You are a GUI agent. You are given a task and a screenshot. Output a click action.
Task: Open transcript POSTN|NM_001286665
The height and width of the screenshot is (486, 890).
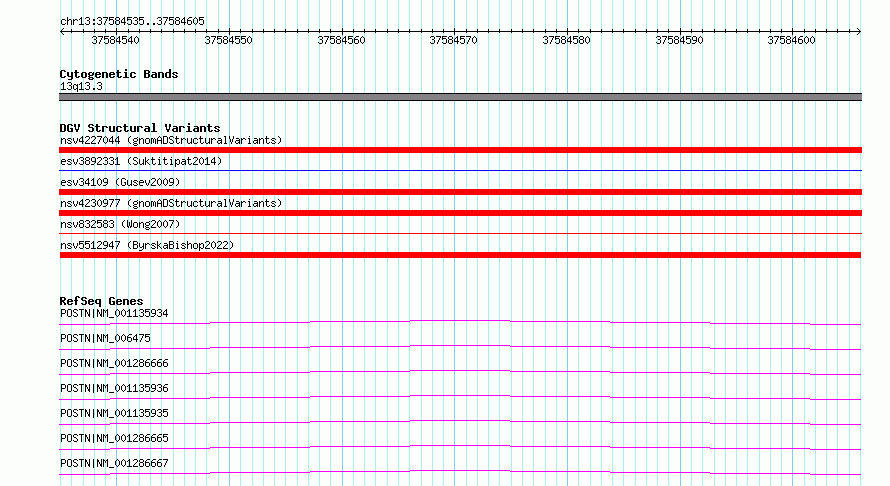pos(114,438)
